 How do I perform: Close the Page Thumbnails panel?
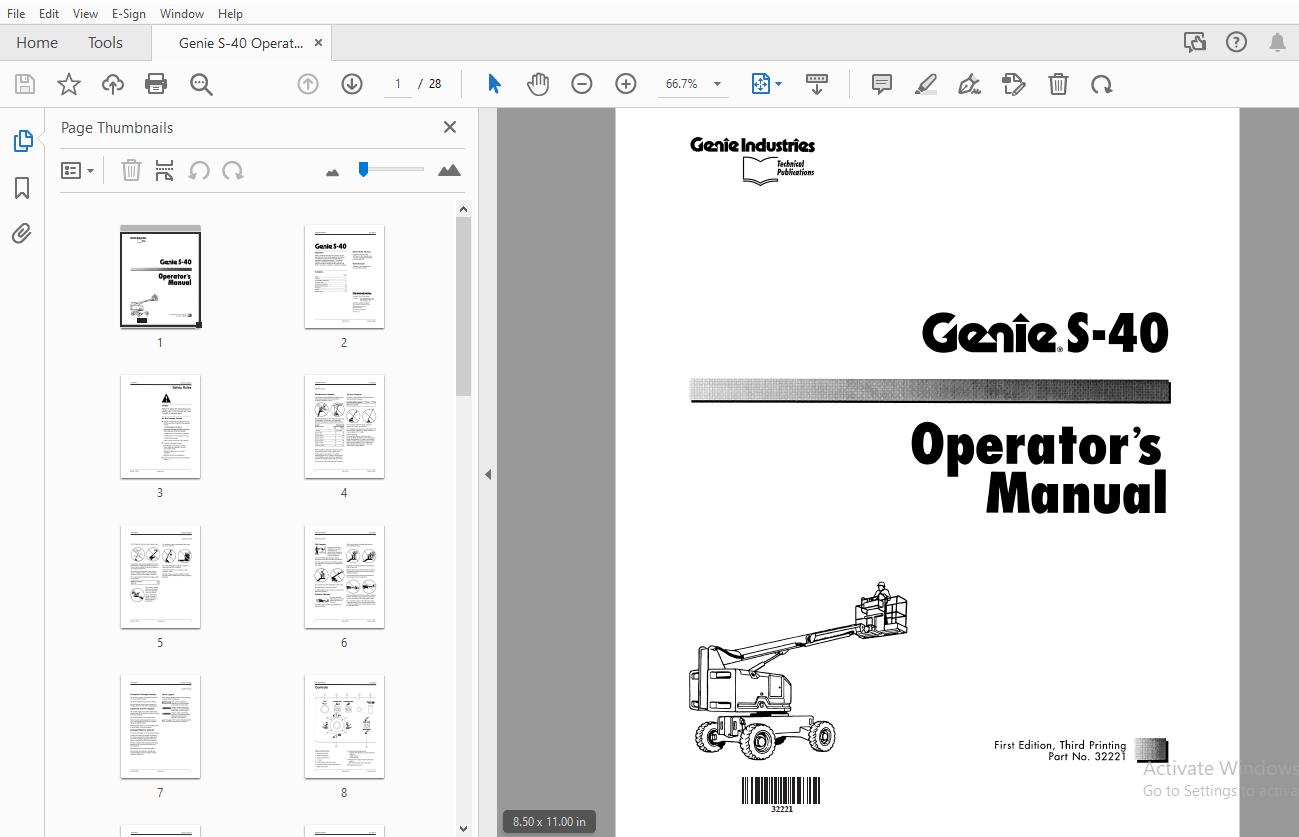click(x=450, y=127)
